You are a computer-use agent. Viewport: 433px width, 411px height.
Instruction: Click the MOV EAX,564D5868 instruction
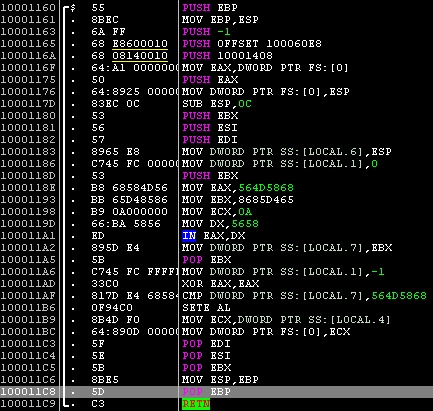(x=238, y=188)
